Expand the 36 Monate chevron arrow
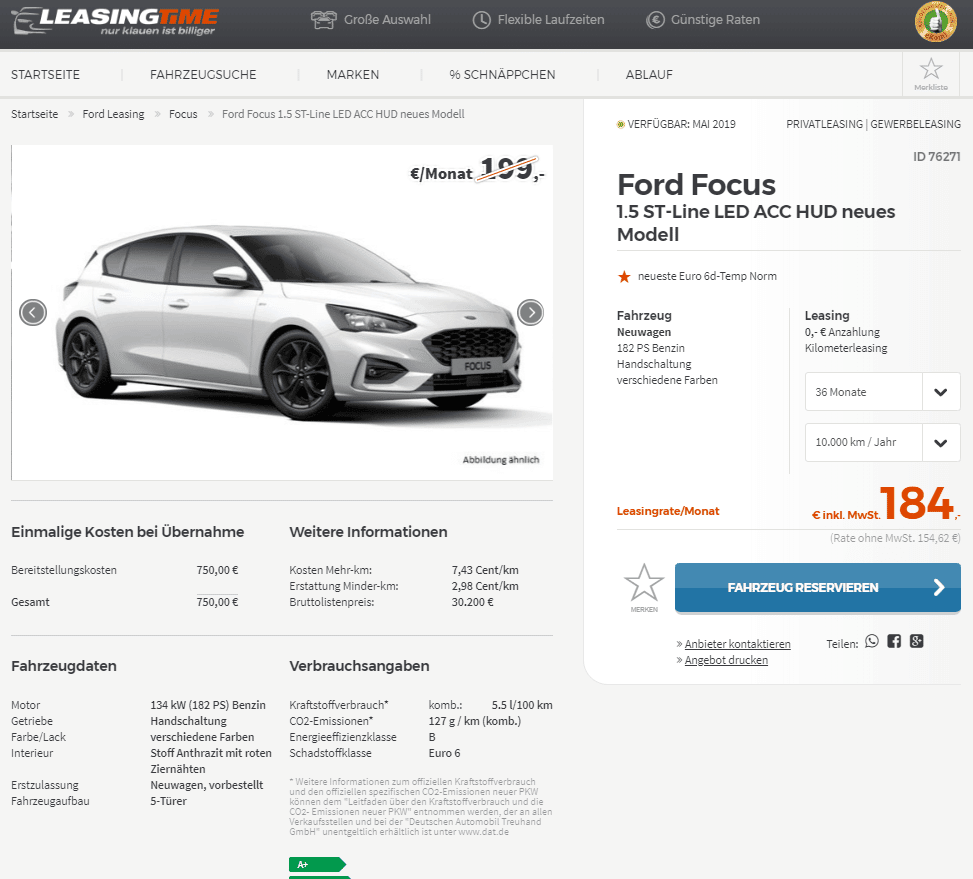 tap(941, 391)
